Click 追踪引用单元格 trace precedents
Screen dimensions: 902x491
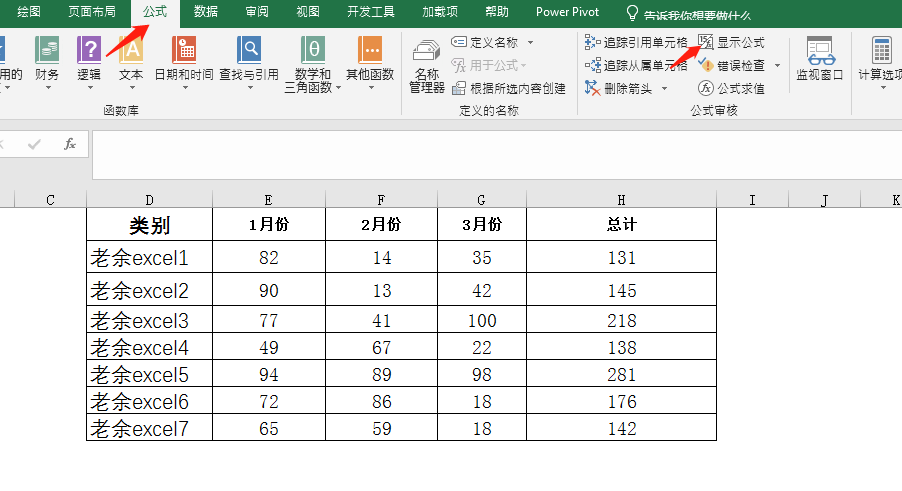coord(636,42)
